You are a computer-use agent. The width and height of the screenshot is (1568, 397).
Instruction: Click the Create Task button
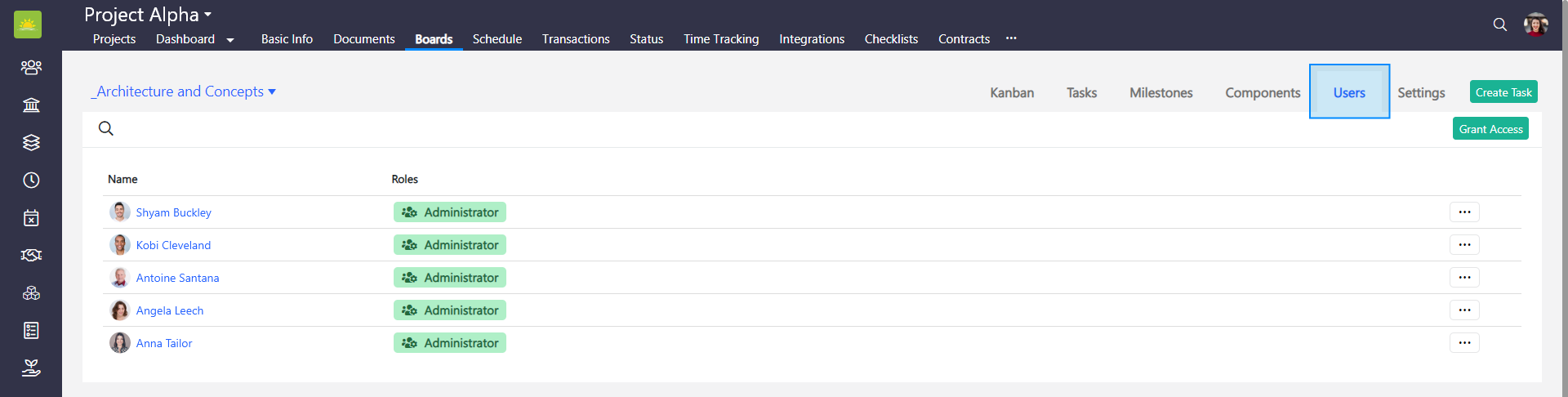tap(1503, 92)
